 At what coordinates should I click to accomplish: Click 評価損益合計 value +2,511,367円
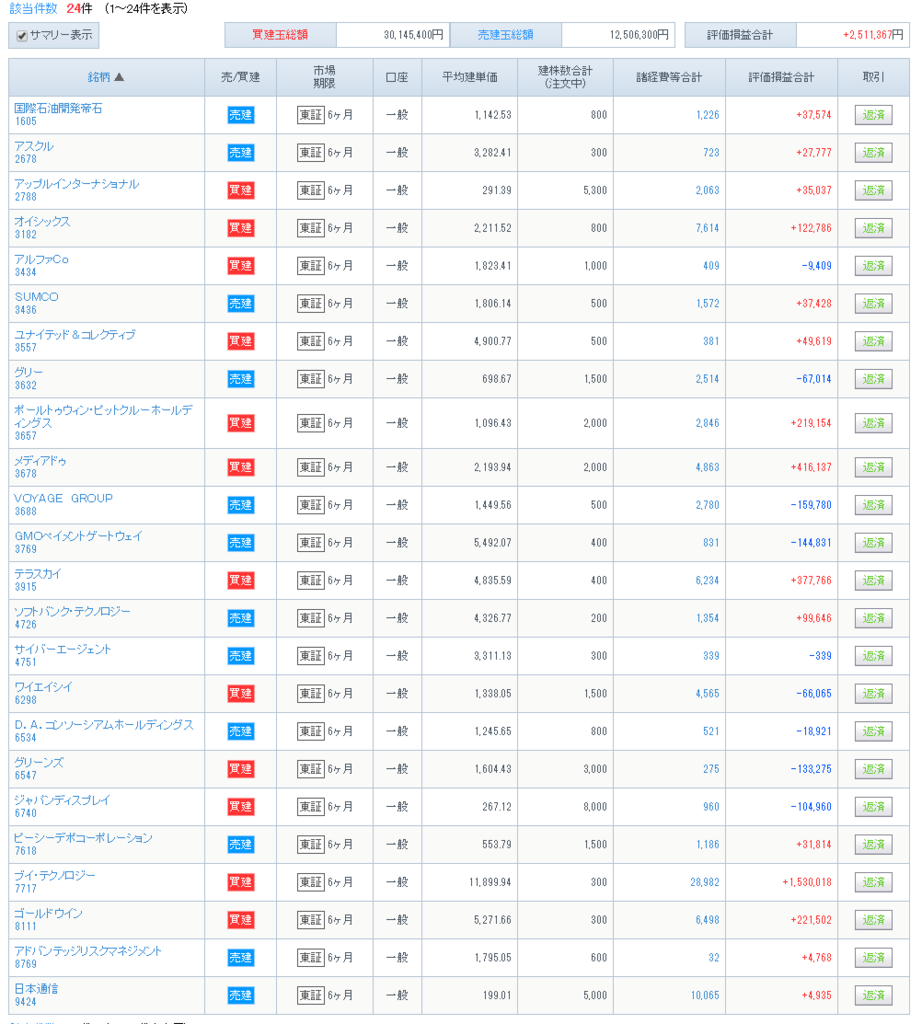pos(873,35)
